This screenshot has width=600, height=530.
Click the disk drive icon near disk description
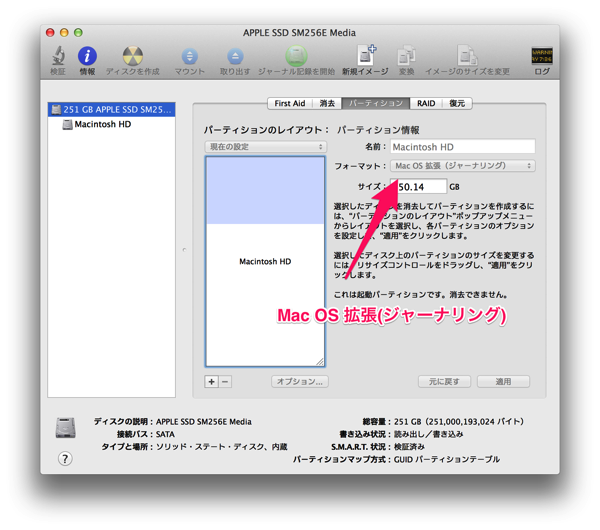pyautogui.click(x=65, y=427)
